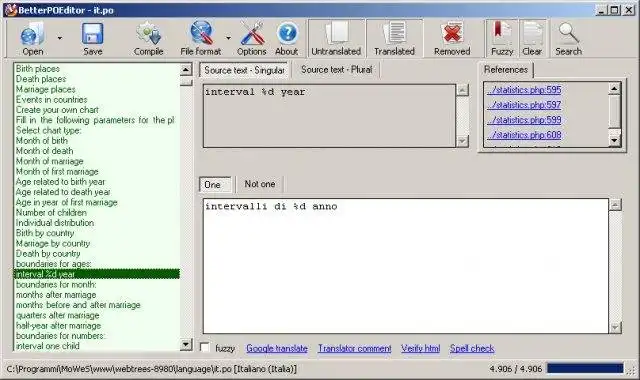640x380 pixels.
Task: Toggle the Removed entries filter
Action: tap(452, 38)
